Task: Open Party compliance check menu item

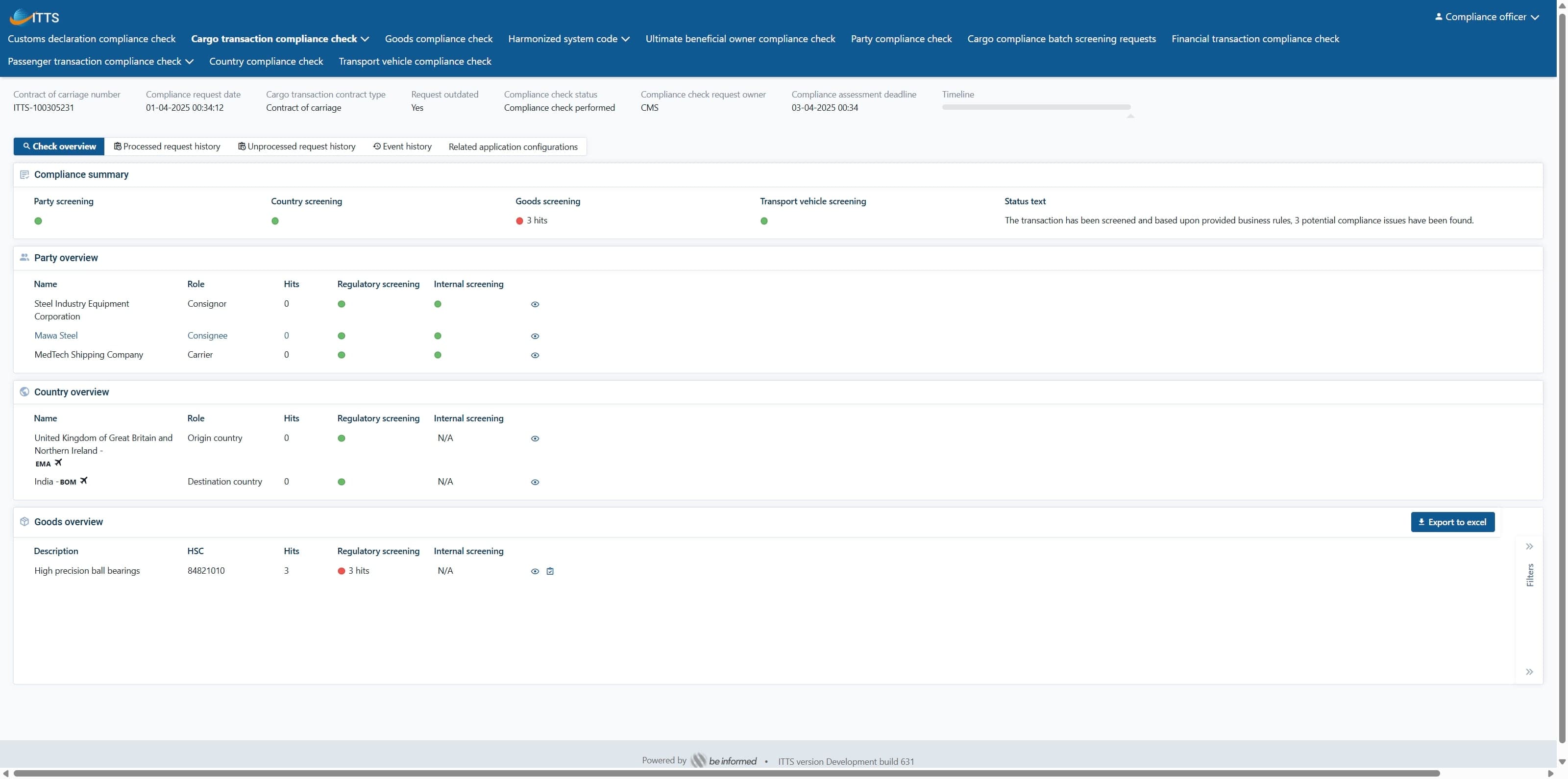Action: click(x=901, y=38)
